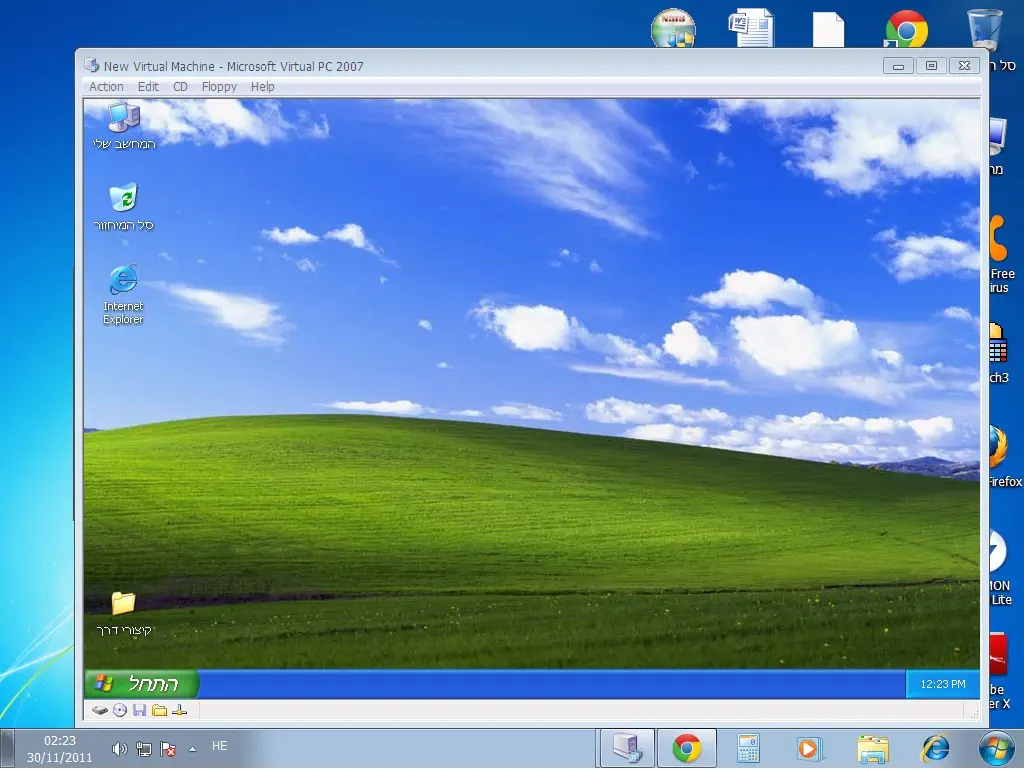Click the hard disk status icon
The width and height of the screenshot is (1024, 770).
100,710
